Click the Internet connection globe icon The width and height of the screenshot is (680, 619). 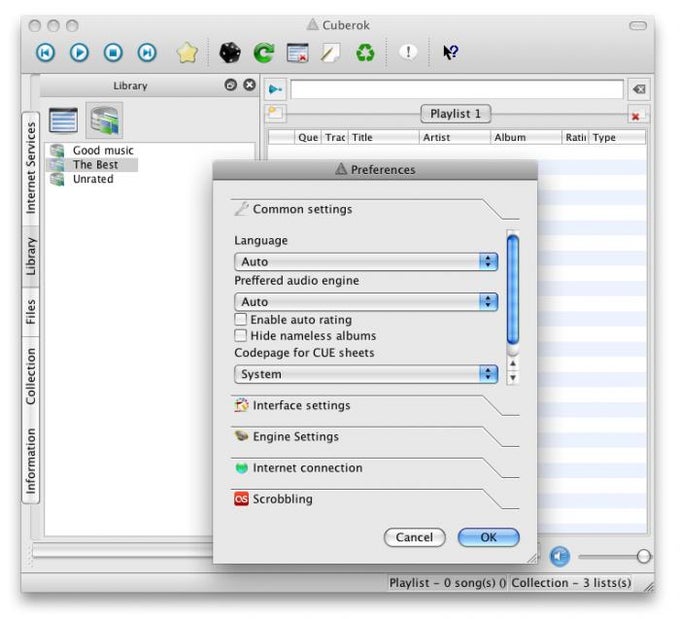tap(241, 468)
